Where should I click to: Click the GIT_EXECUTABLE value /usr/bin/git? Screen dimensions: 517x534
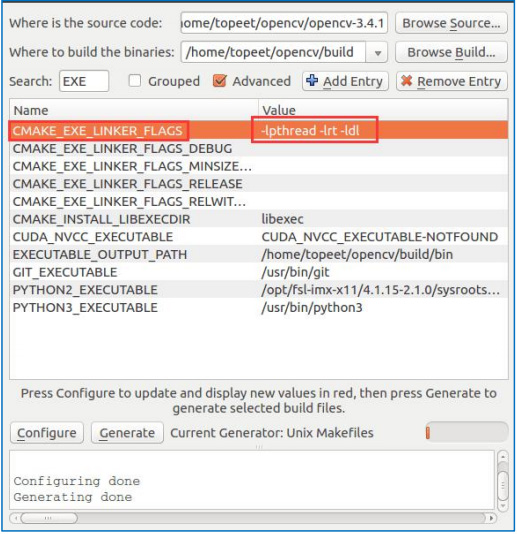coord(295,272)
